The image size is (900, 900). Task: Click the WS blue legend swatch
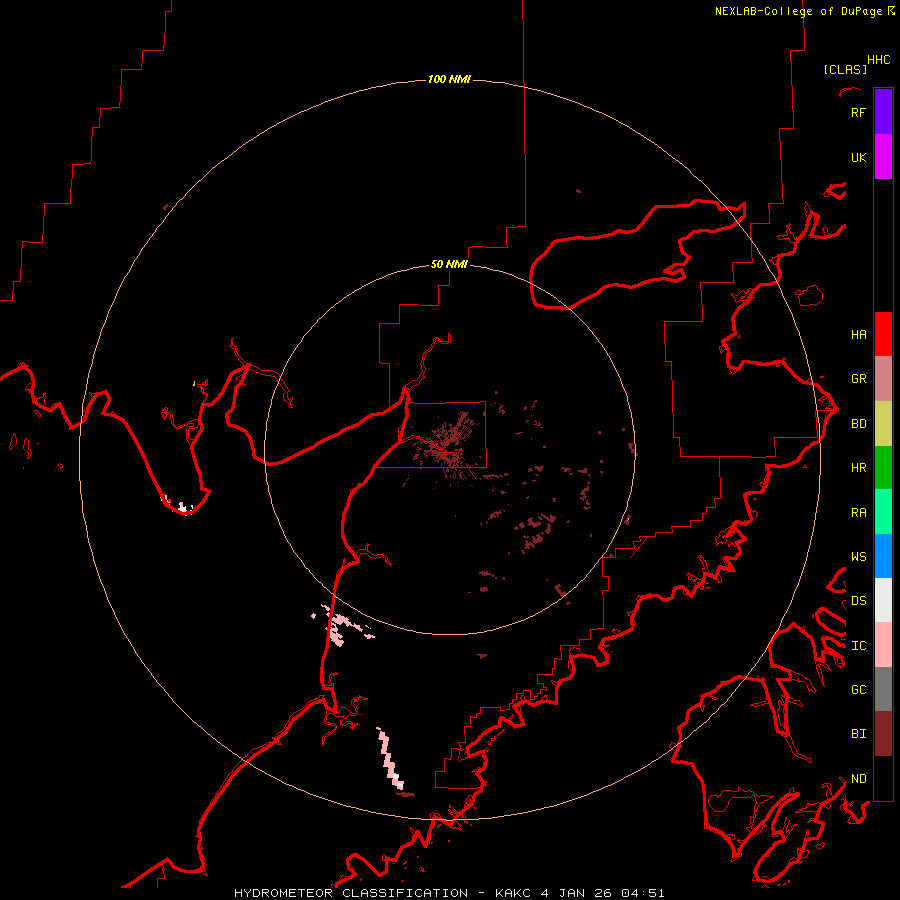883,556
